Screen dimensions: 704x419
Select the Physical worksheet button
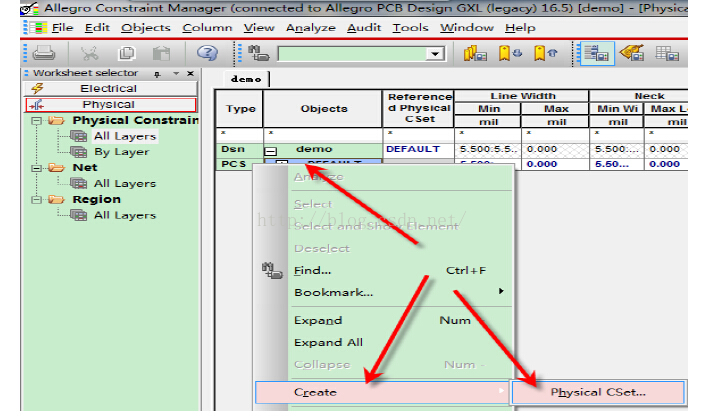(x=108, y=104)
